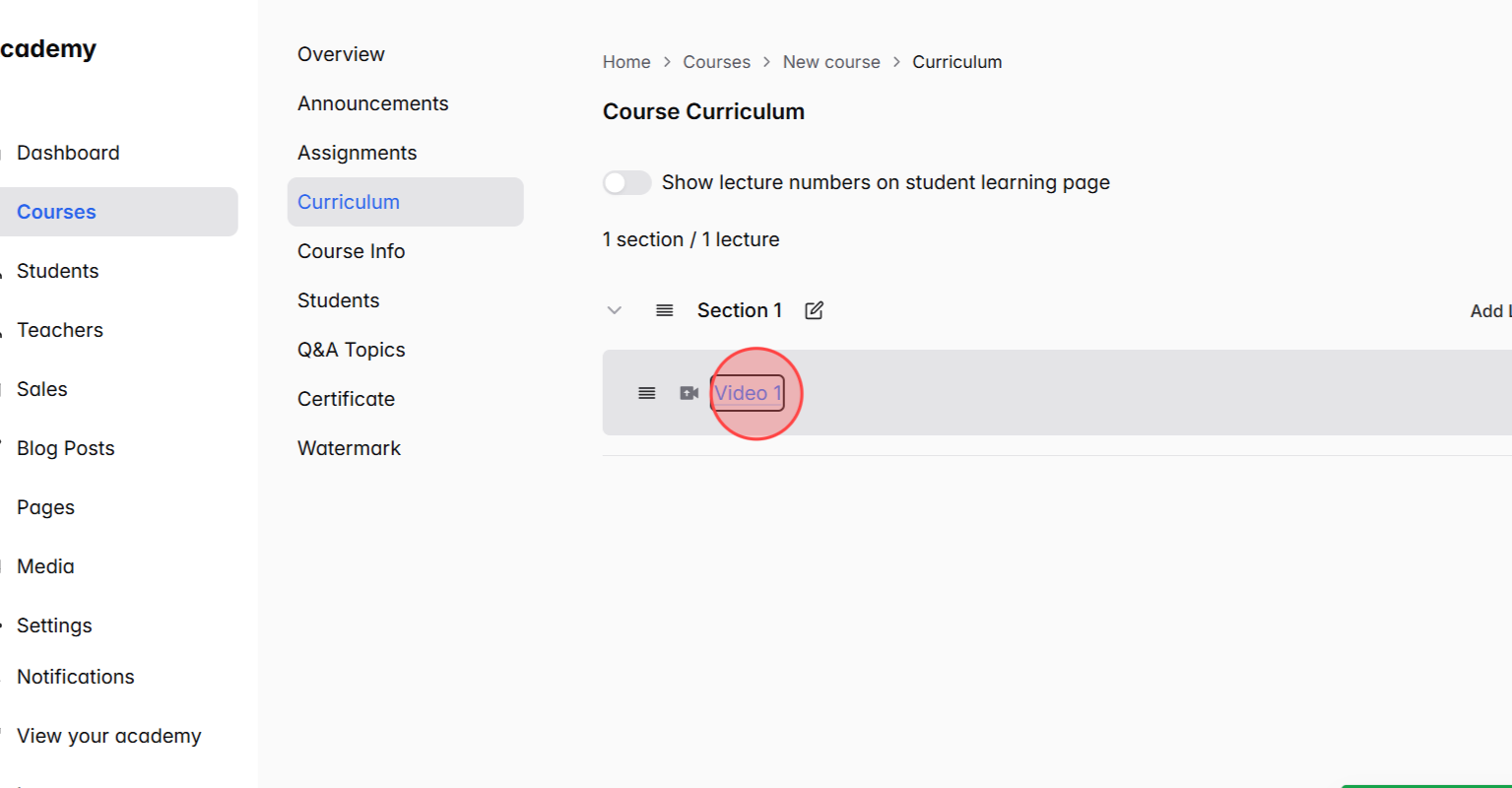Click the Add Lecture button
The width and height of the screenshot is (1512, 788).
pyautogui.click(x=1490, y=309)
